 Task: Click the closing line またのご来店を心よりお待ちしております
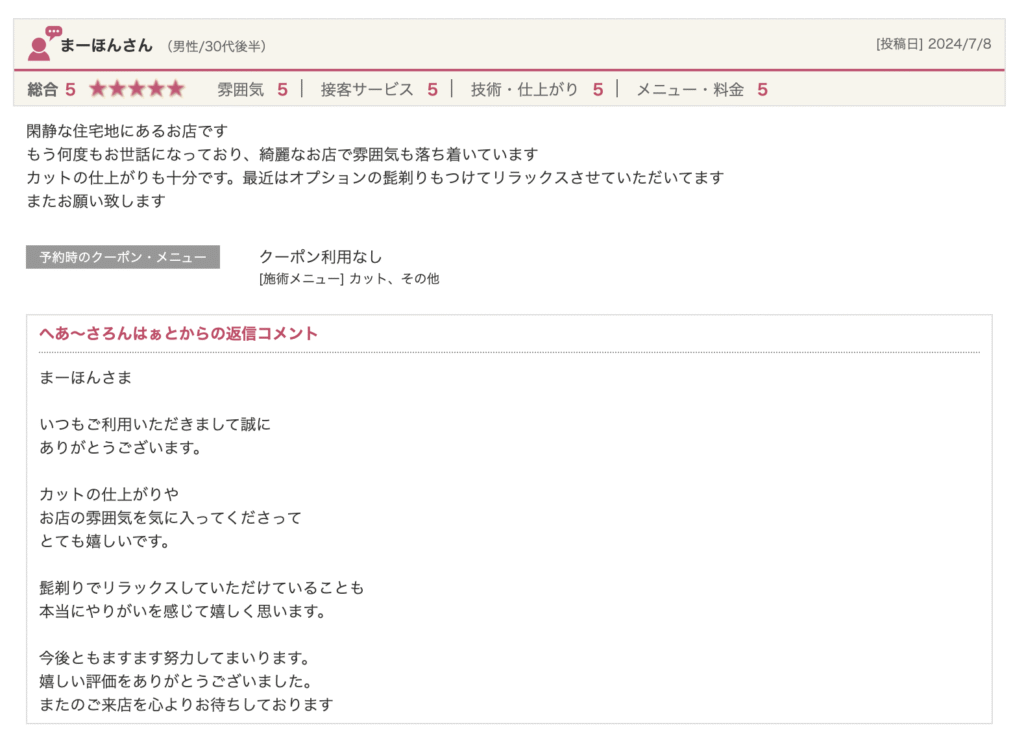pos(186,704)
